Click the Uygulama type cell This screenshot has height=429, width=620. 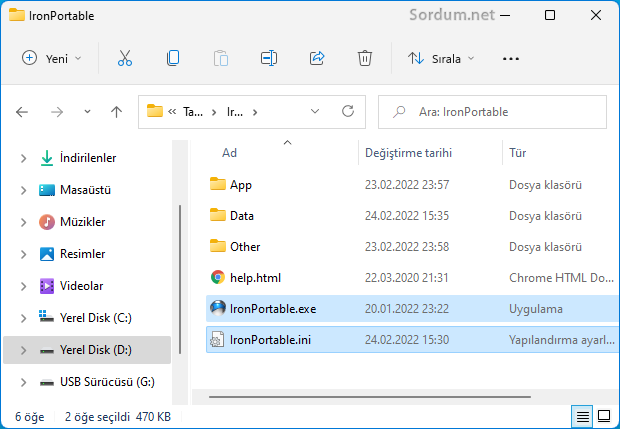[535, 309]
